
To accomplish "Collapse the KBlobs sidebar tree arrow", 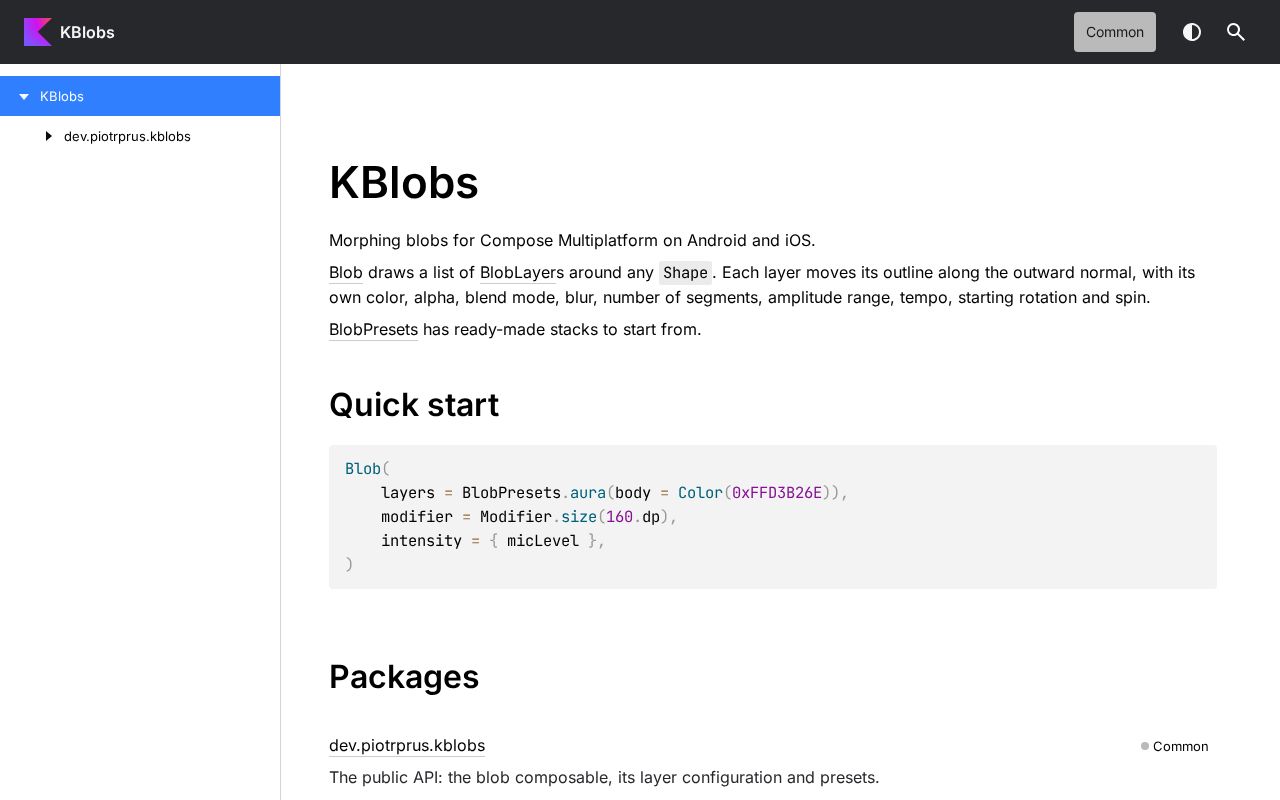I will (24, 96).
